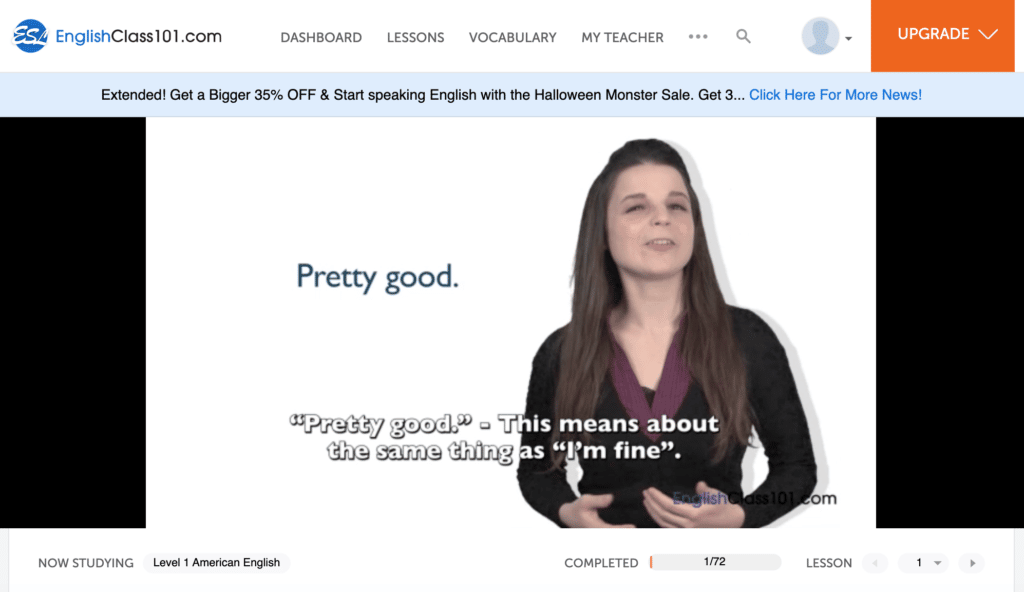1024x592 pixels.
Task: Open the VOCABULARY menu item
Action: click(x=513, y=38)
